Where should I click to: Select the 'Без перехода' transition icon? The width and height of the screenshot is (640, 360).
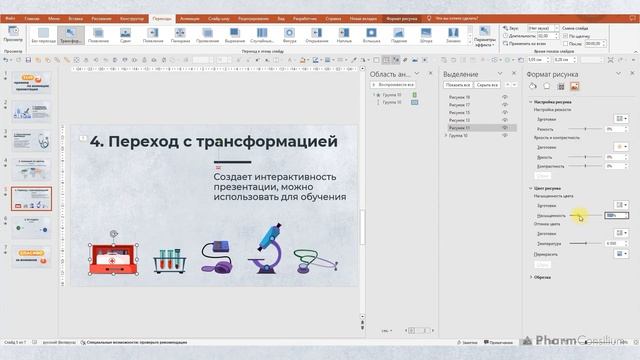(43, 33)
